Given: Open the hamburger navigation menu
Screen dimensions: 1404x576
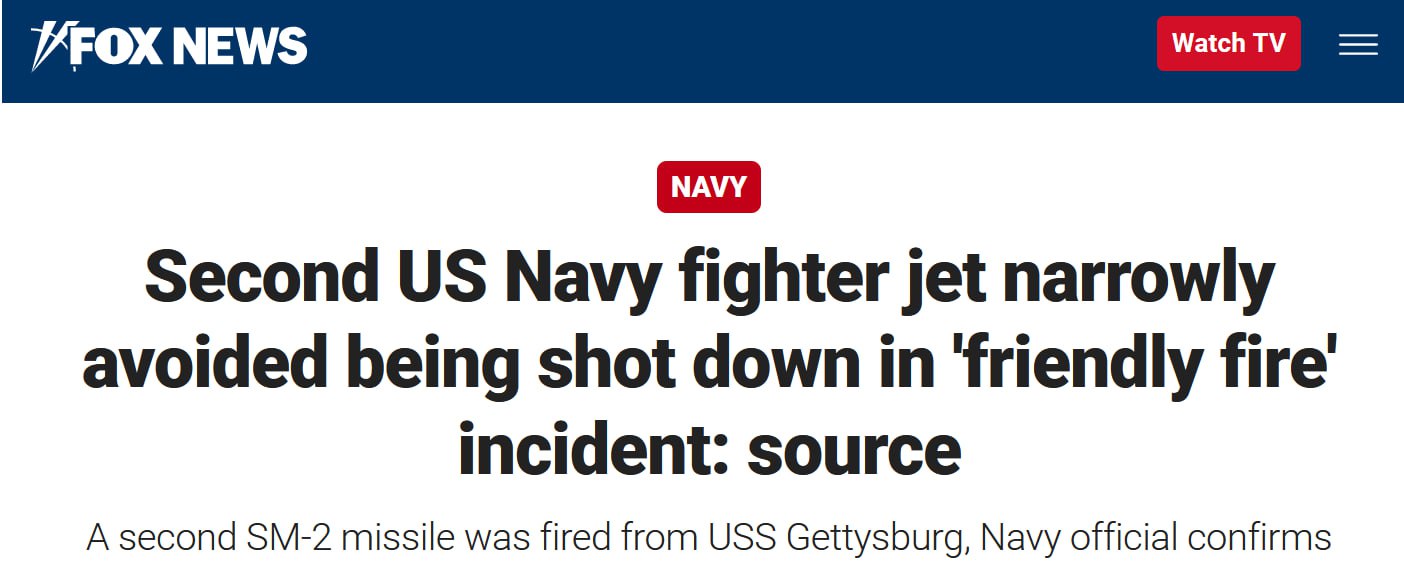Looking at the screenshot, I should coord(1358,44).
